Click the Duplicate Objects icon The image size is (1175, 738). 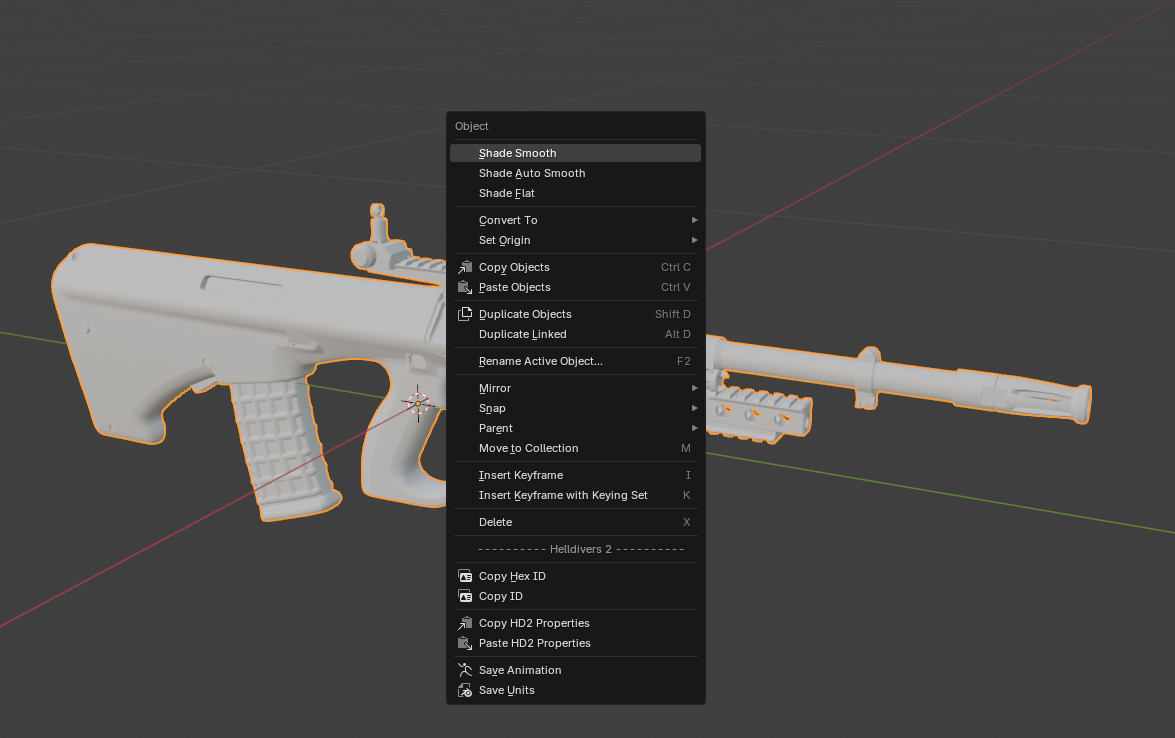[464, 314]
